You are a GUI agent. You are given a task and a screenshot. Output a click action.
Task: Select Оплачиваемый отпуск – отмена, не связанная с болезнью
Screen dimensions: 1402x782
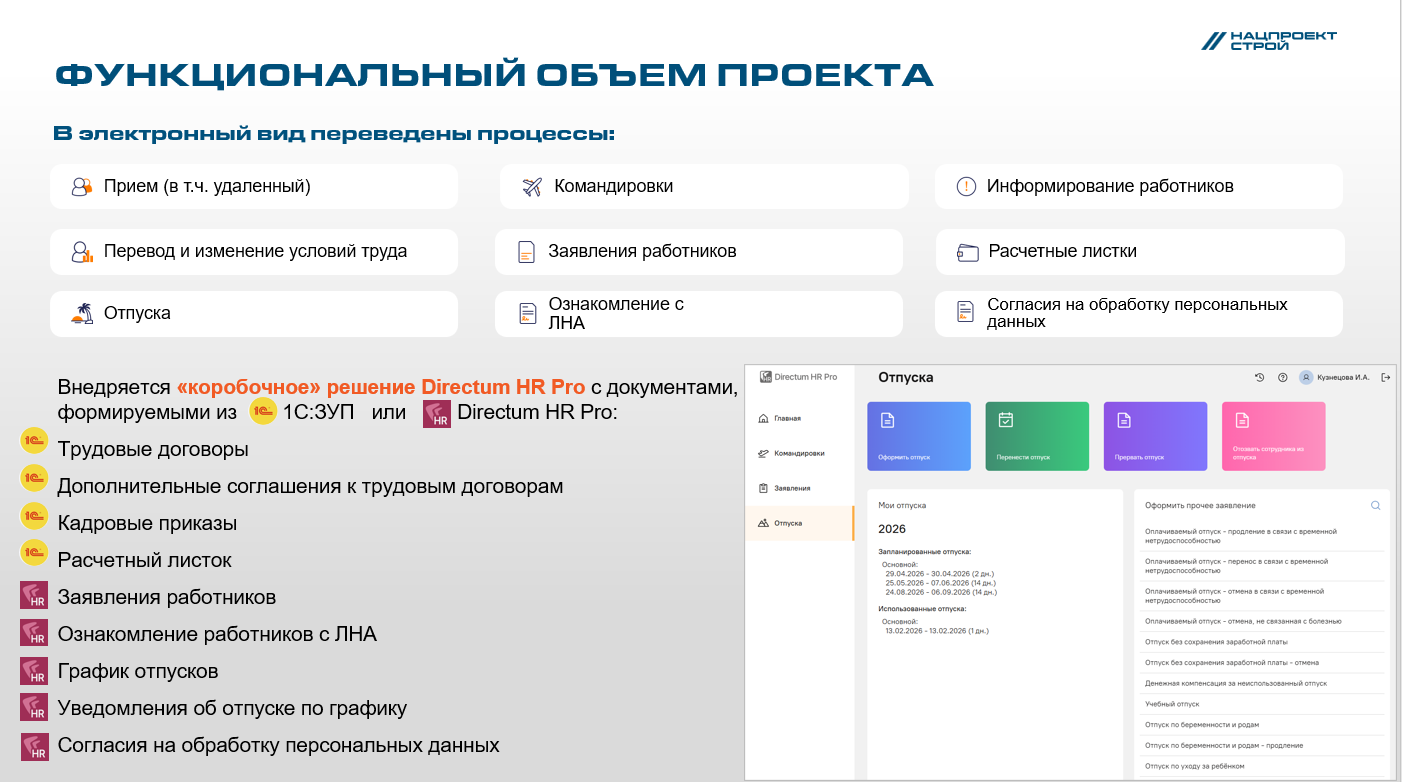[x=1264, y=621]
